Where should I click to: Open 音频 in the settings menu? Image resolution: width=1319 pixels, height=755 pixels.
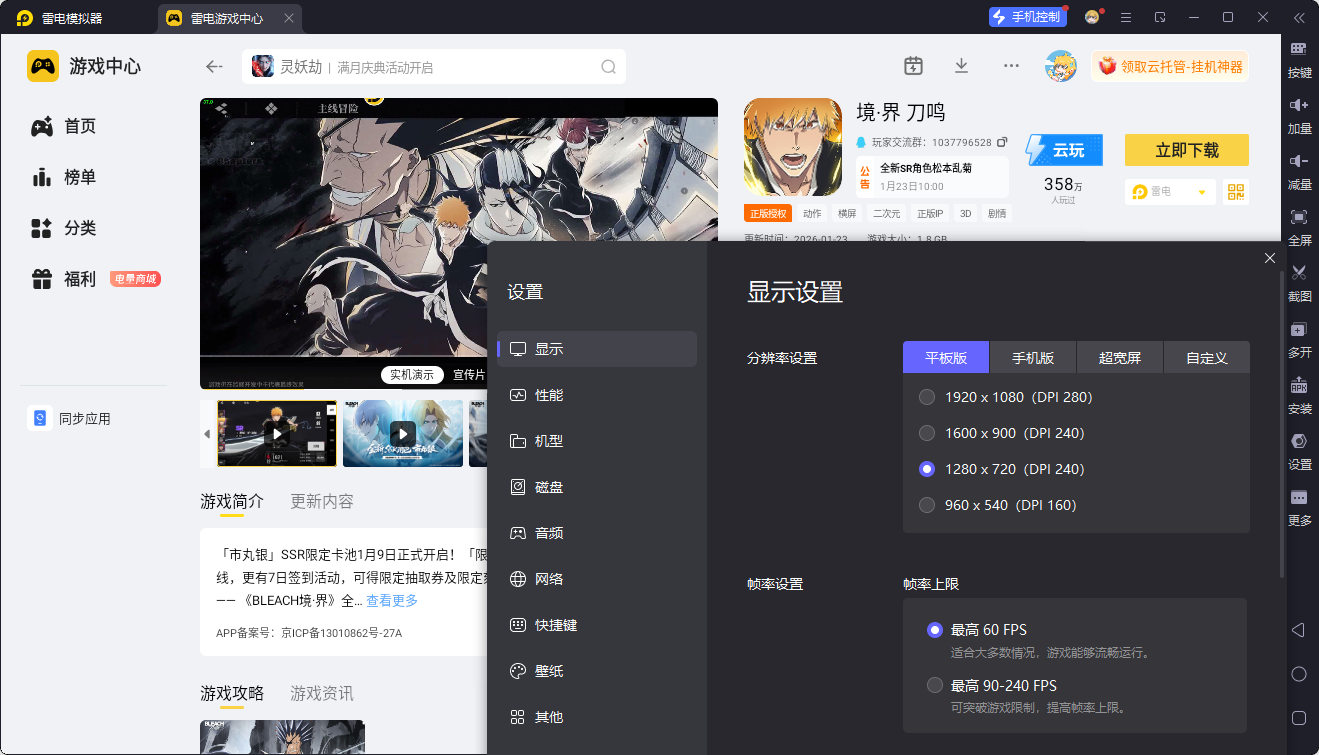(597, 533)
